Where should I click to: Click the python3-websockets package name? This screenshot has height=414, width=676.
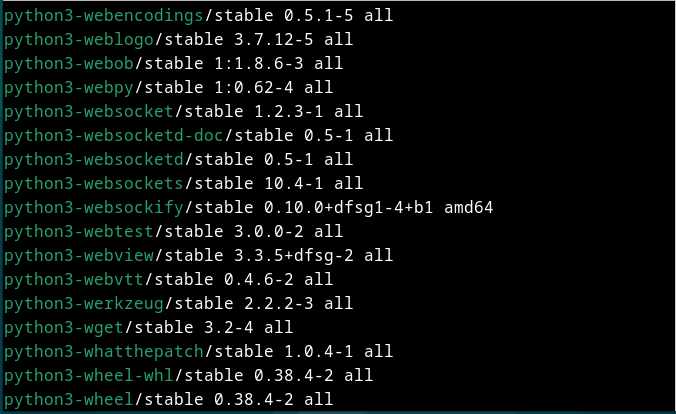point(94,184)
